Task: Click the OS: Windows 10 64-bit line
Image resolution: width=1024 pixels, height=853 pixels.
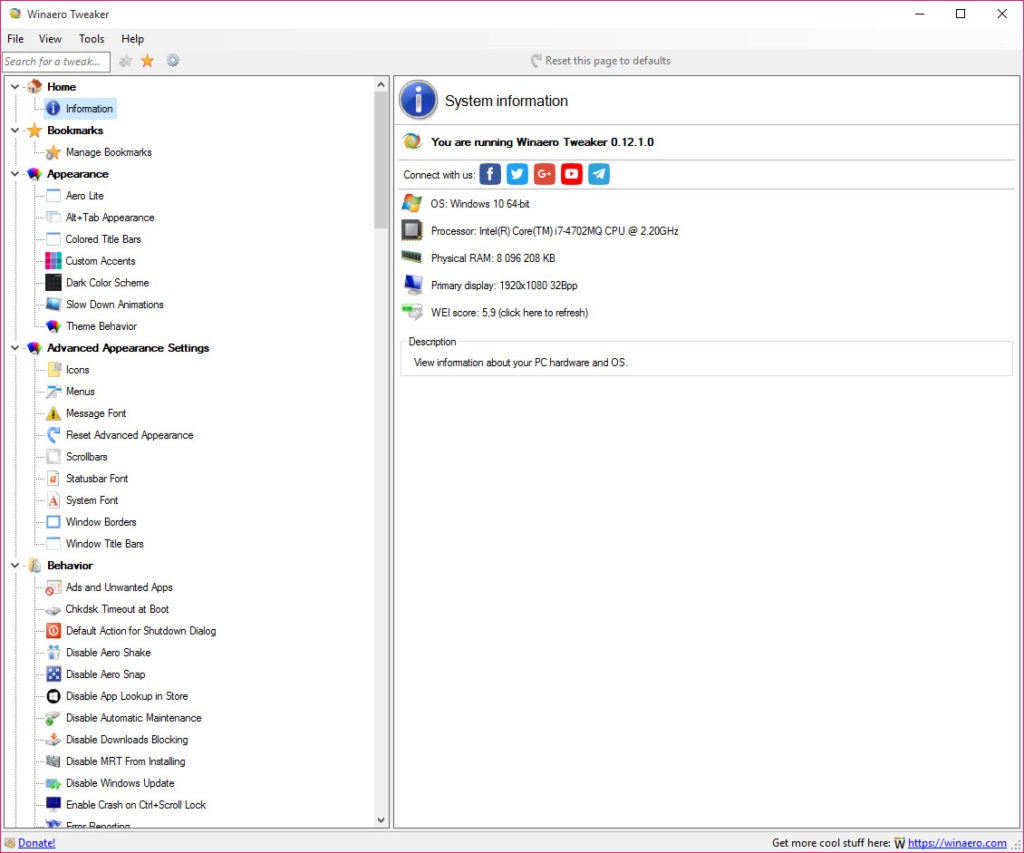Action: click(480, 204)
